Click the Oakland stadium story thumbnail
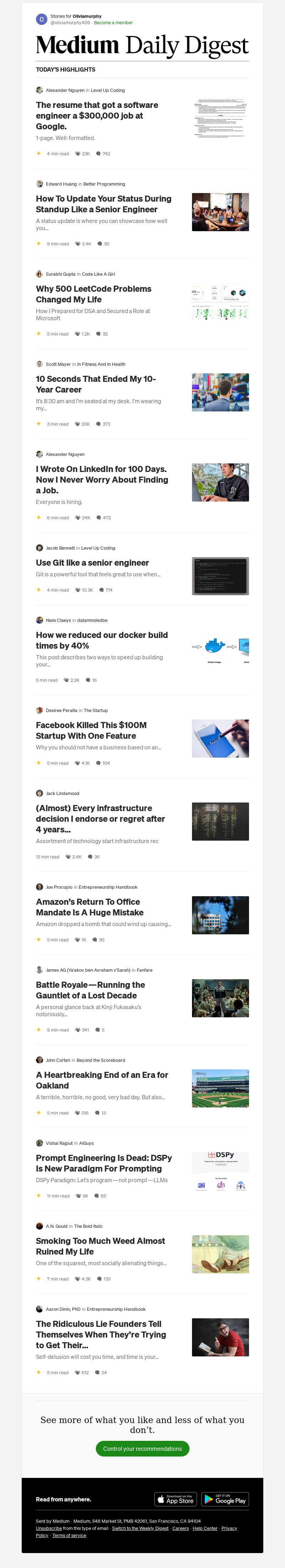 (x=221, y=1088)
